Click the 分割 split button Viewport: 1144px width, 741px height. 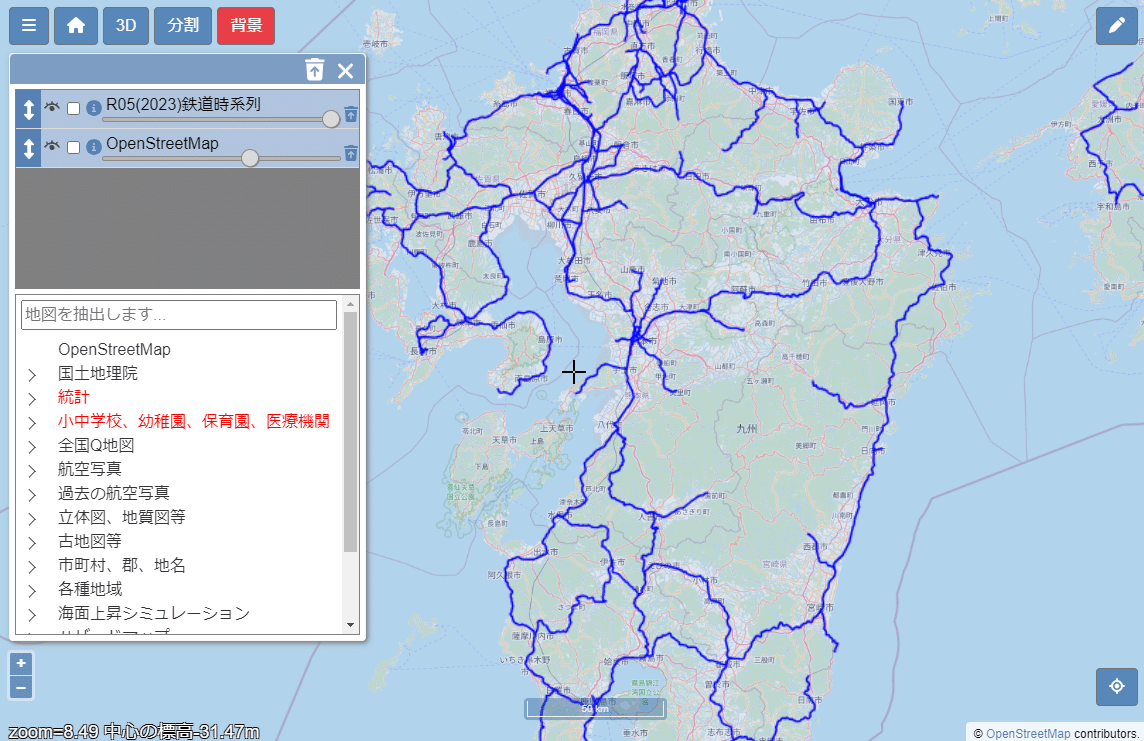pos(182,26)
